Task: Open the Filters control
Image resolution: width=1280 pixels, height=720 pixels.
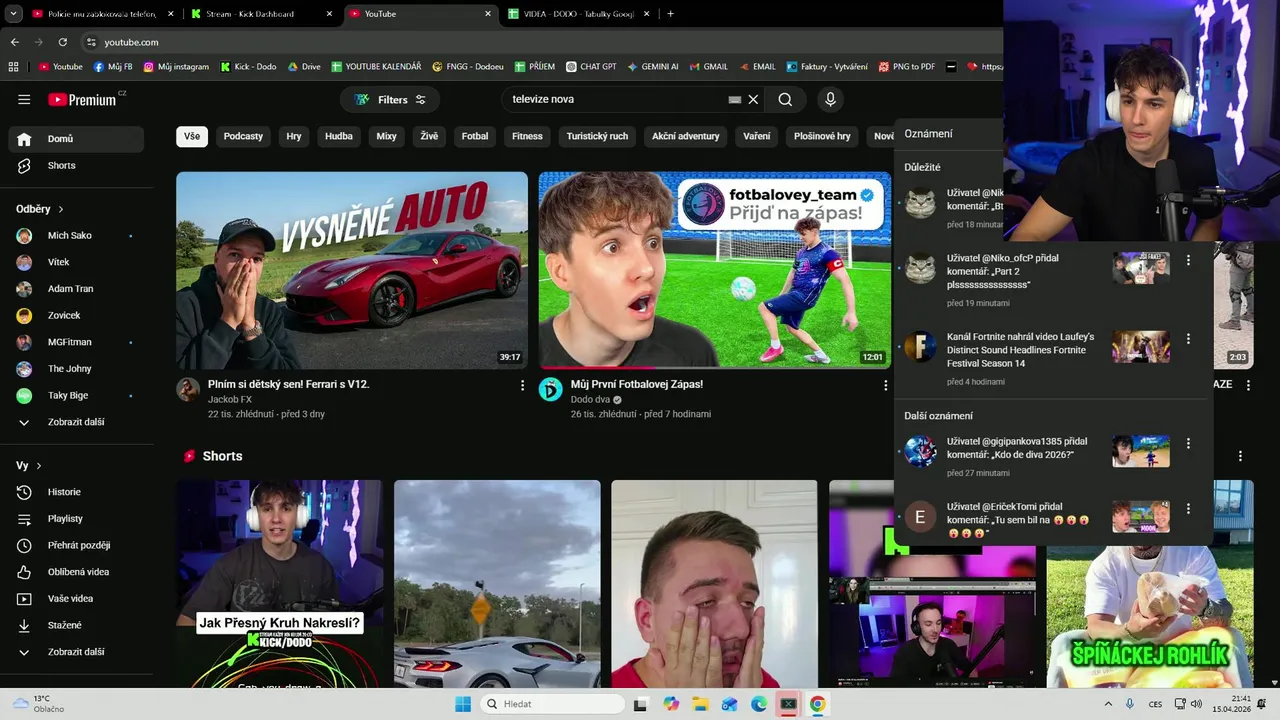Action: 390,99
